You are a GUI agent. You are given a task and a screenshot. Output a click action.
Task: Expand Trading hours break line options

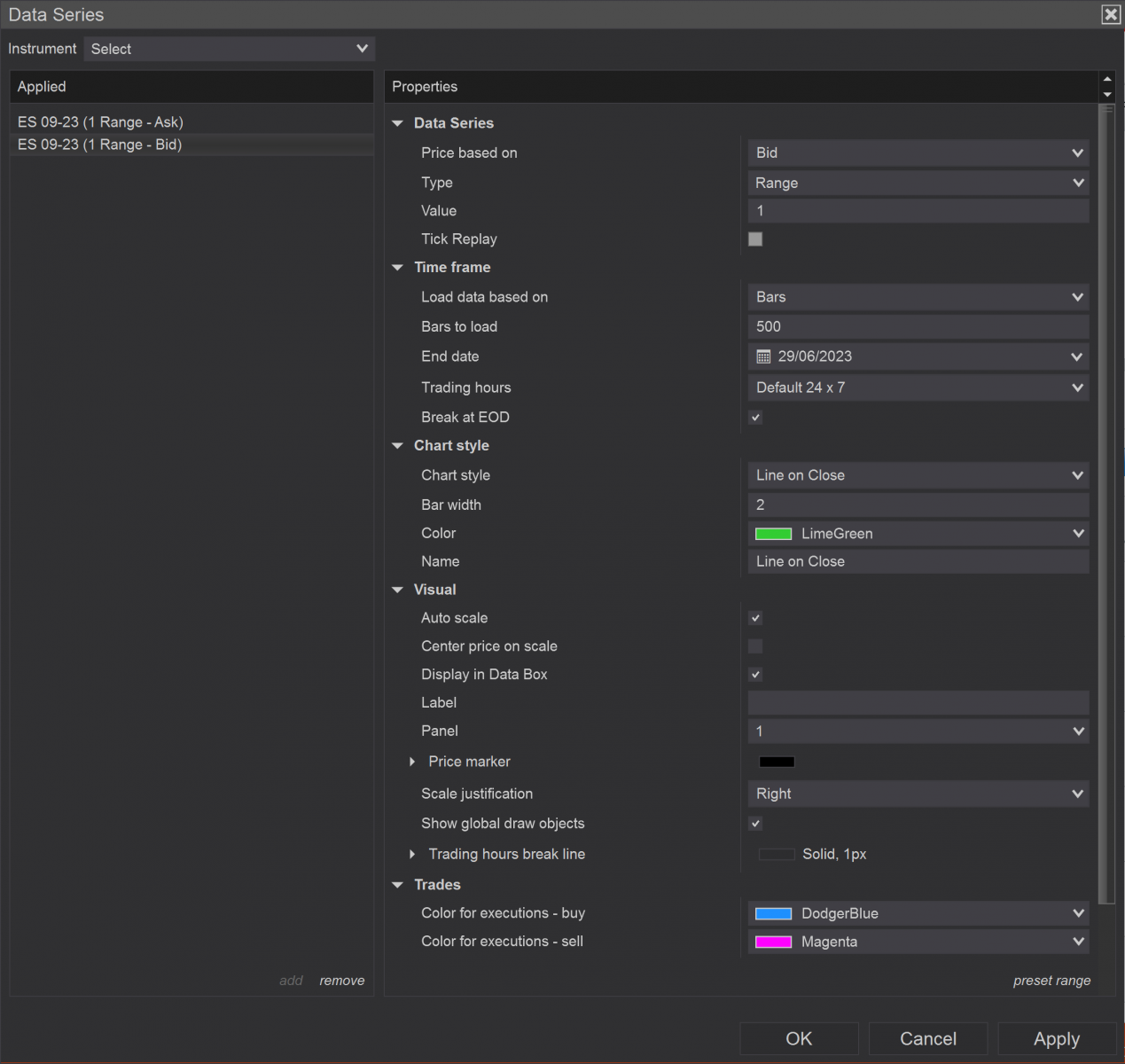[412, 854]
